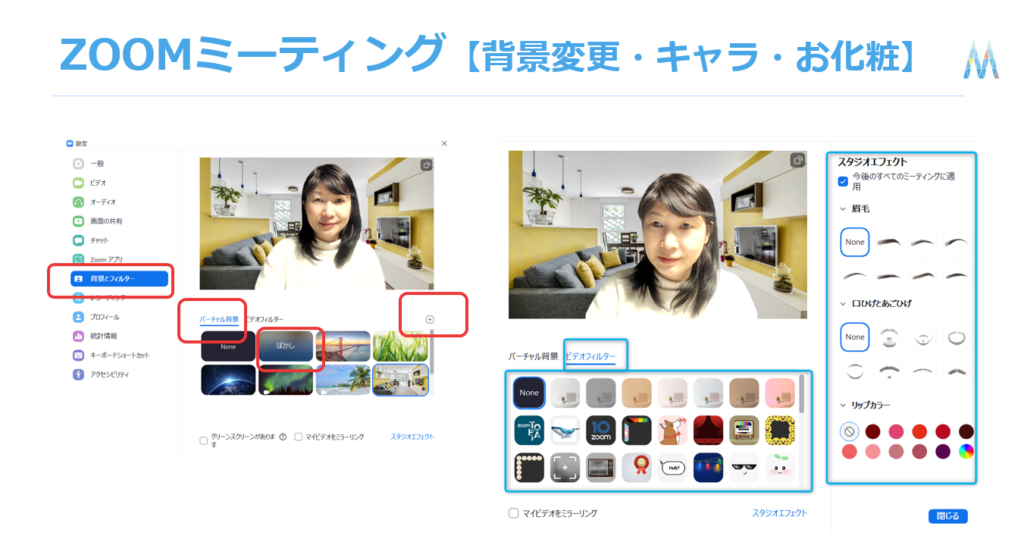1024x545 pixels.
Task: Select the no-lip-color crossed circle
Action: (849, 431)
